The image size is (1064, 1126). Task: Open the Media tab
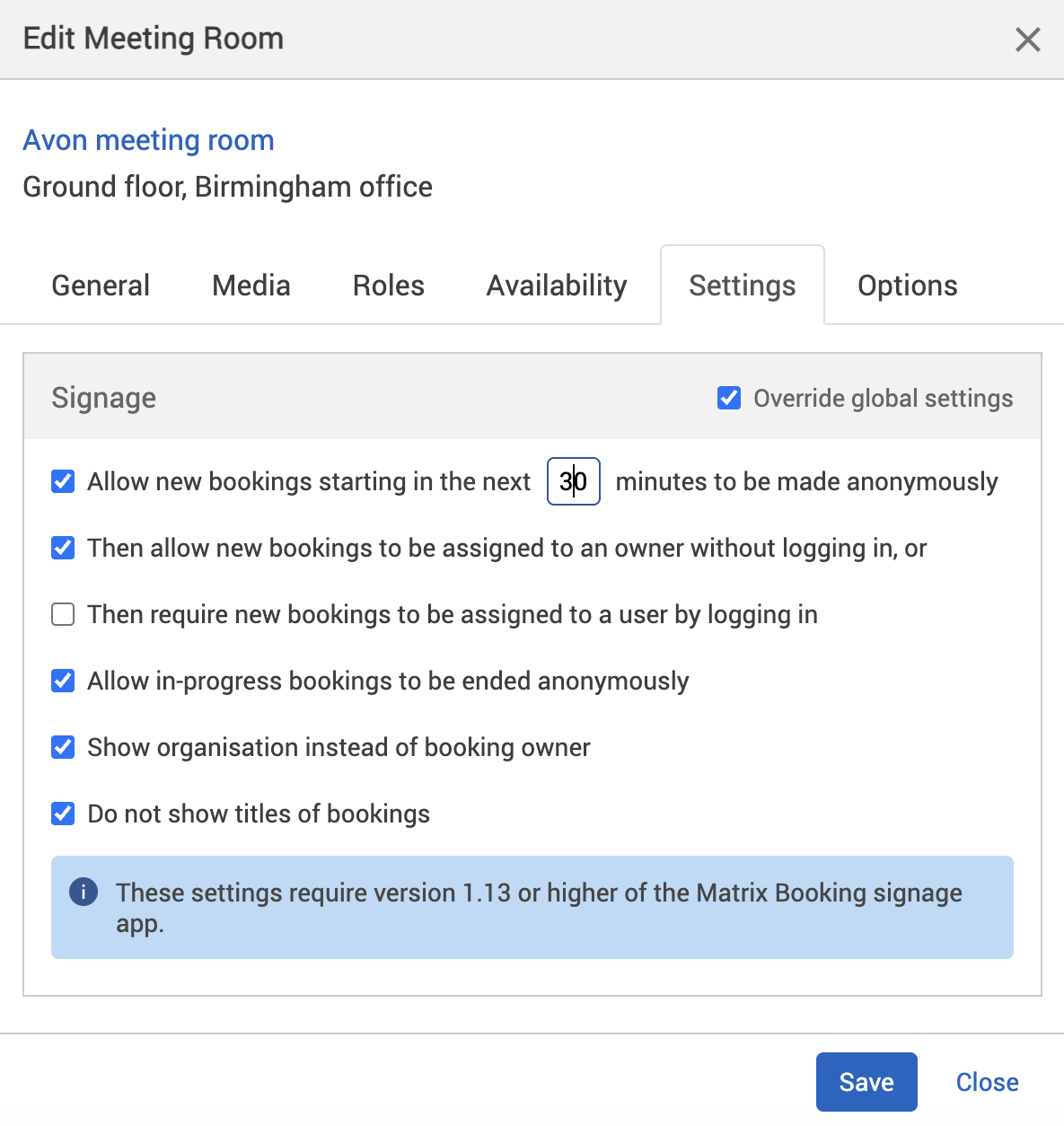(251, 285)
